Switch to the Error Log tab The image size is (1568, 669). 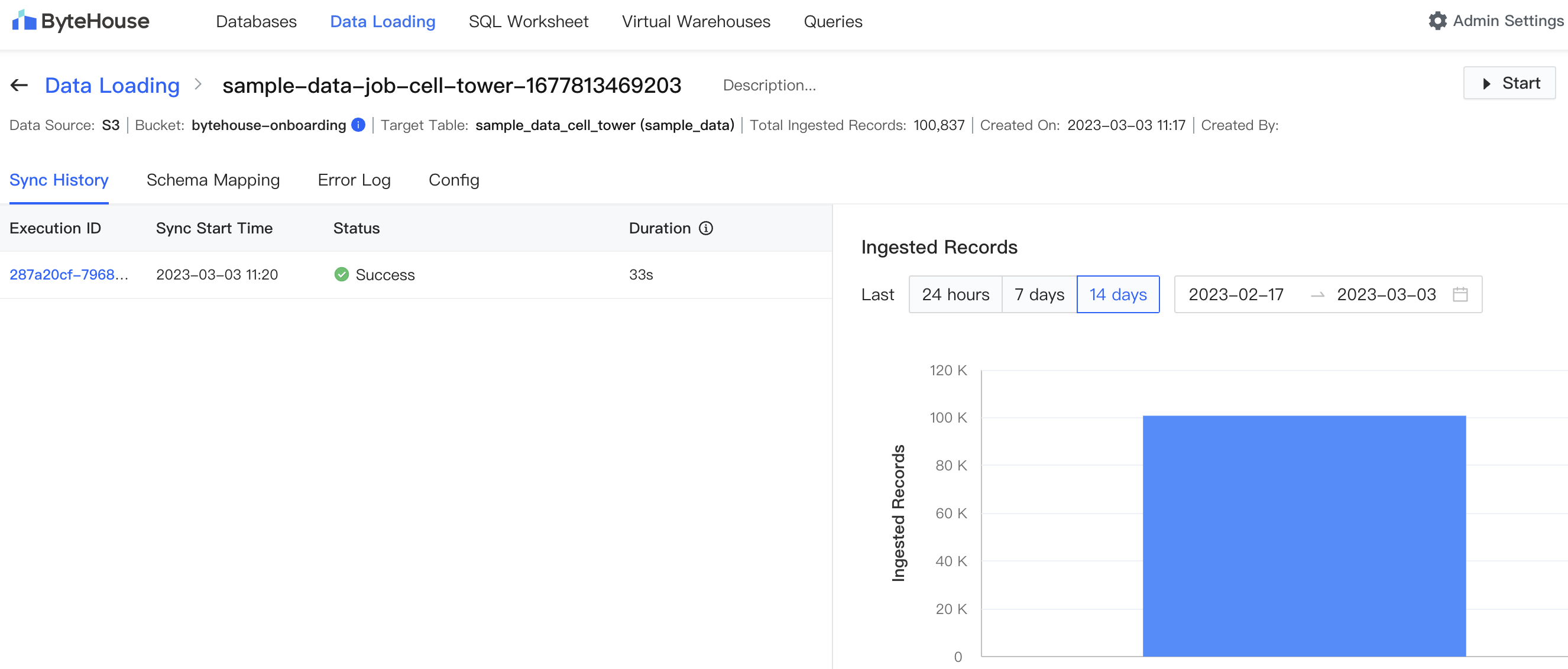click(354, 180)
